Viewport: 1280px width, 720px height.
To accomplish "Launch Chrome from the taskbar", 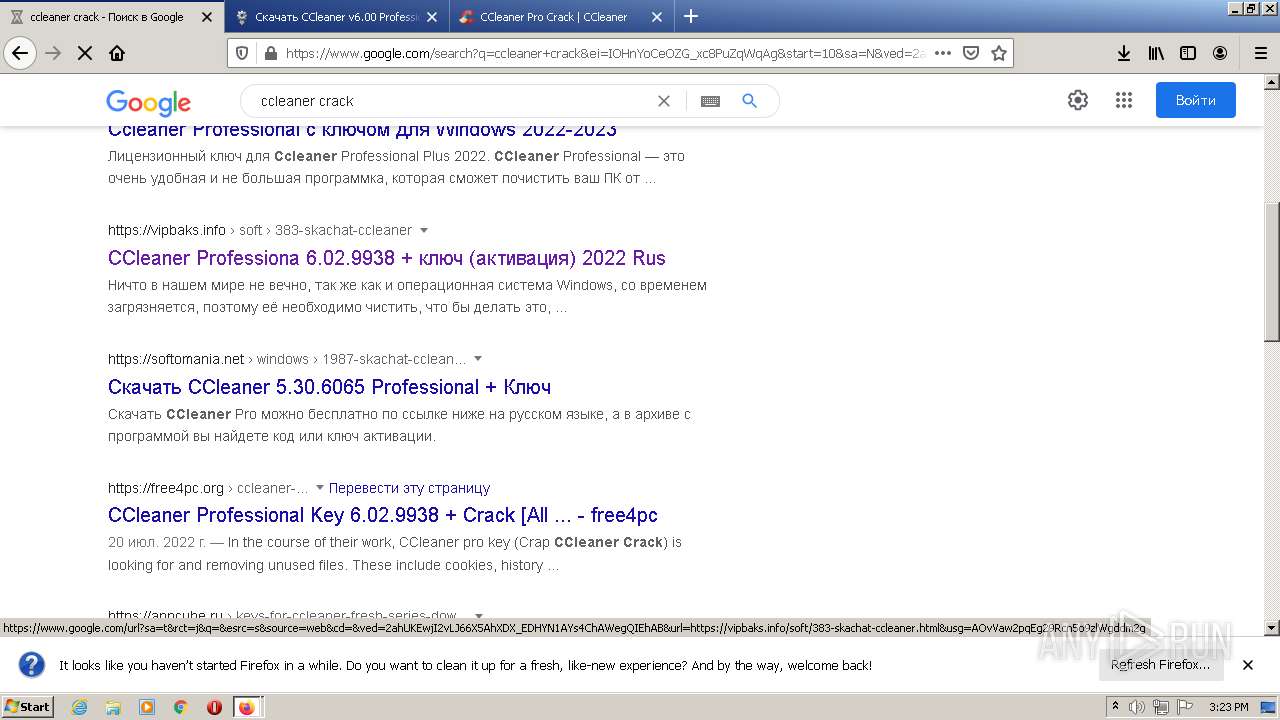I will [x=180, y=707].
